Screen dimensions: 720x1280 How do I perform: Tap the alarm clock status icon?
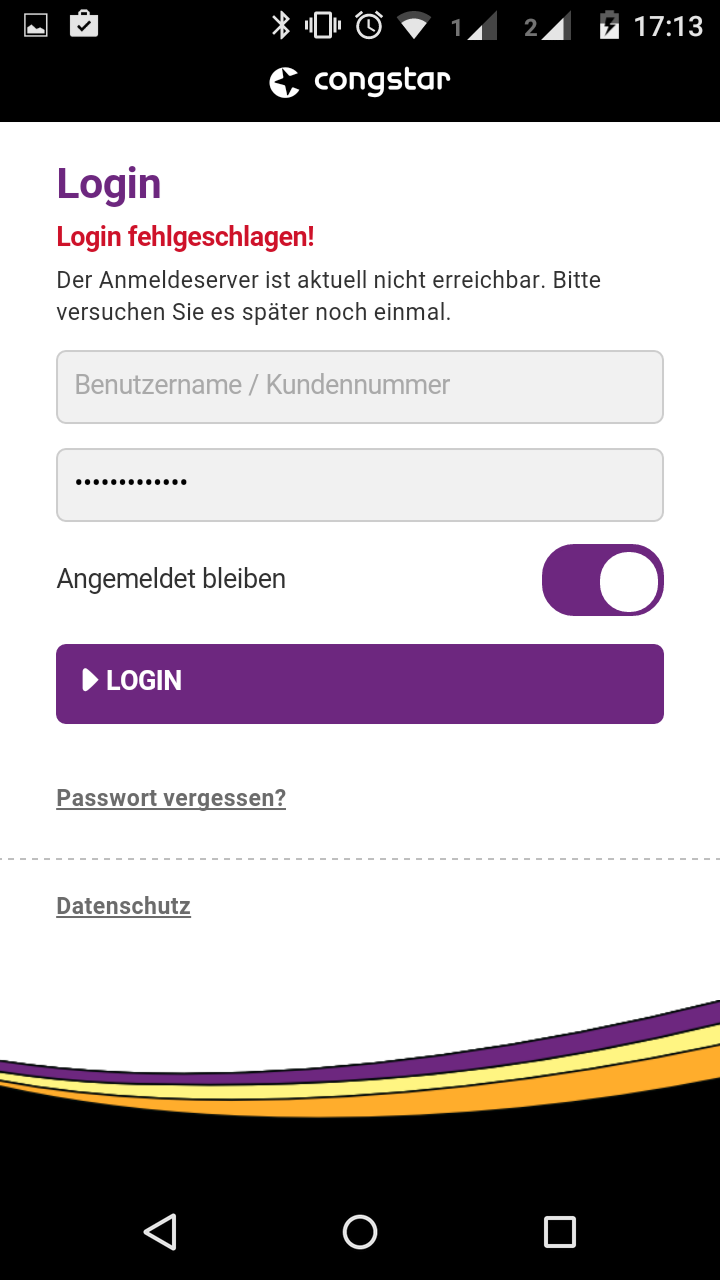click(369, 26)
